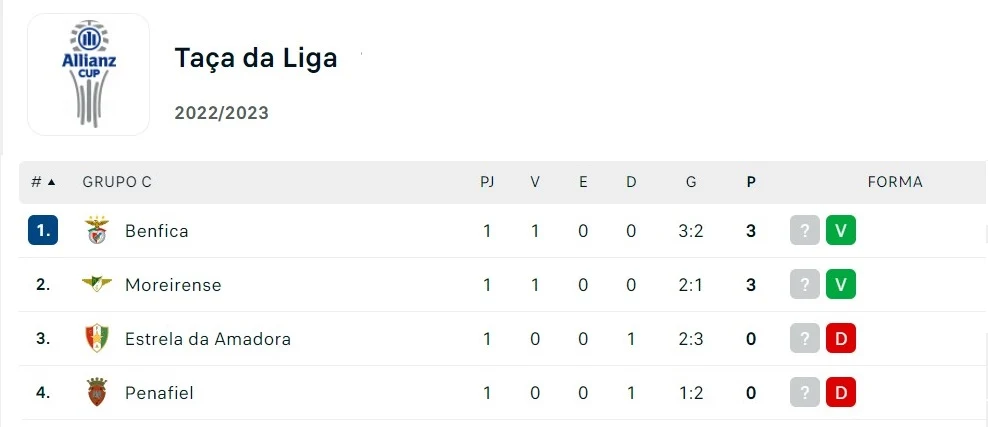
Task: Open the Estrela da Amadora team link
Action: pos(208,339)
